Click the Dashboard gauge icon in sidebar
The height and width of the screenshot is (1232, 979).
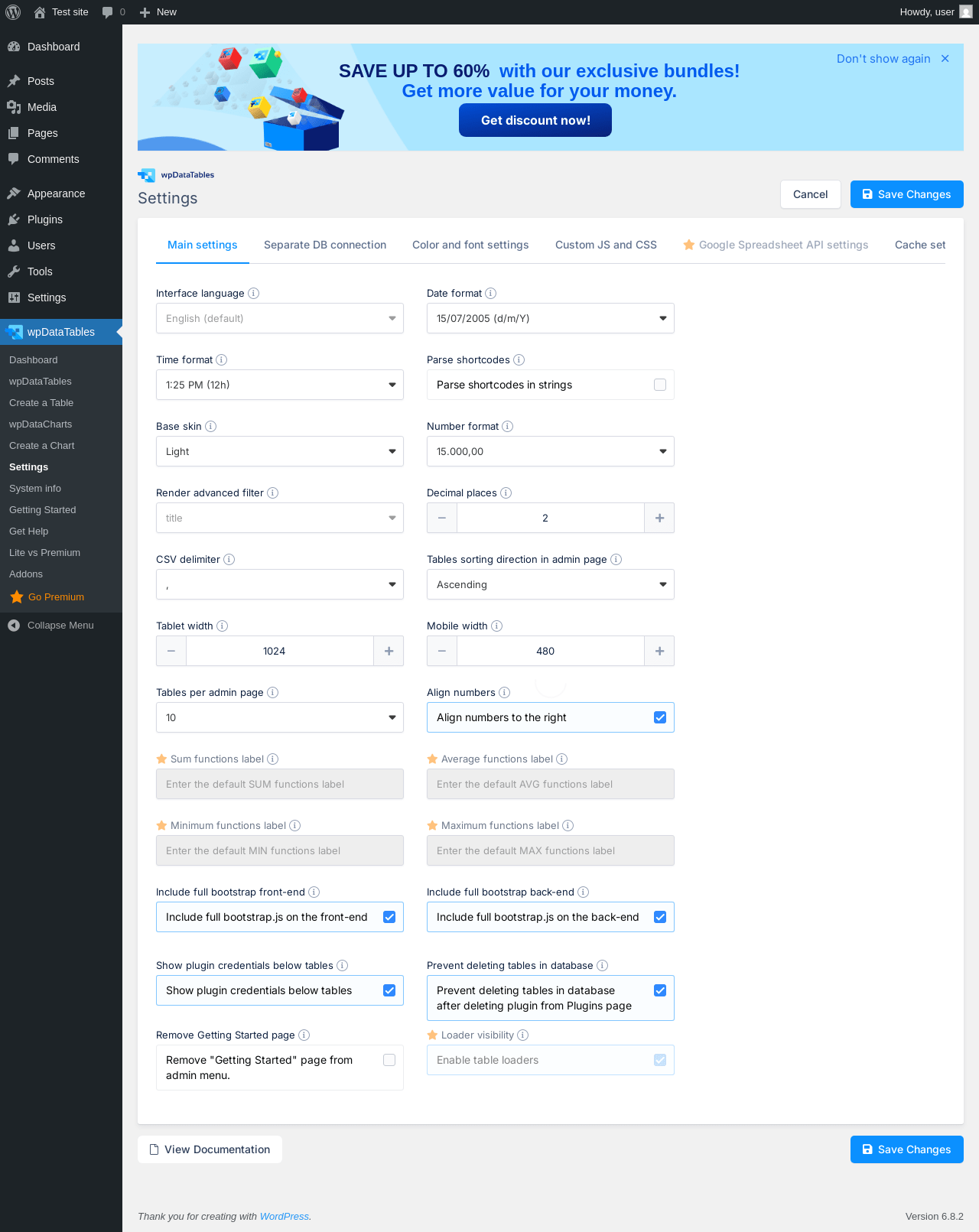pos(14,47)
